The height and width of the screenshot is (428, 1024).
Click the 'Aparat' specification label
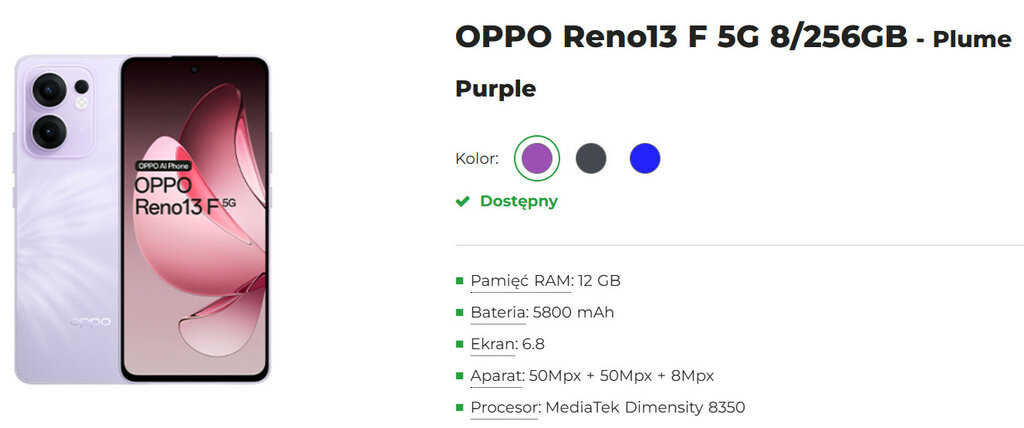coord(496,376)
